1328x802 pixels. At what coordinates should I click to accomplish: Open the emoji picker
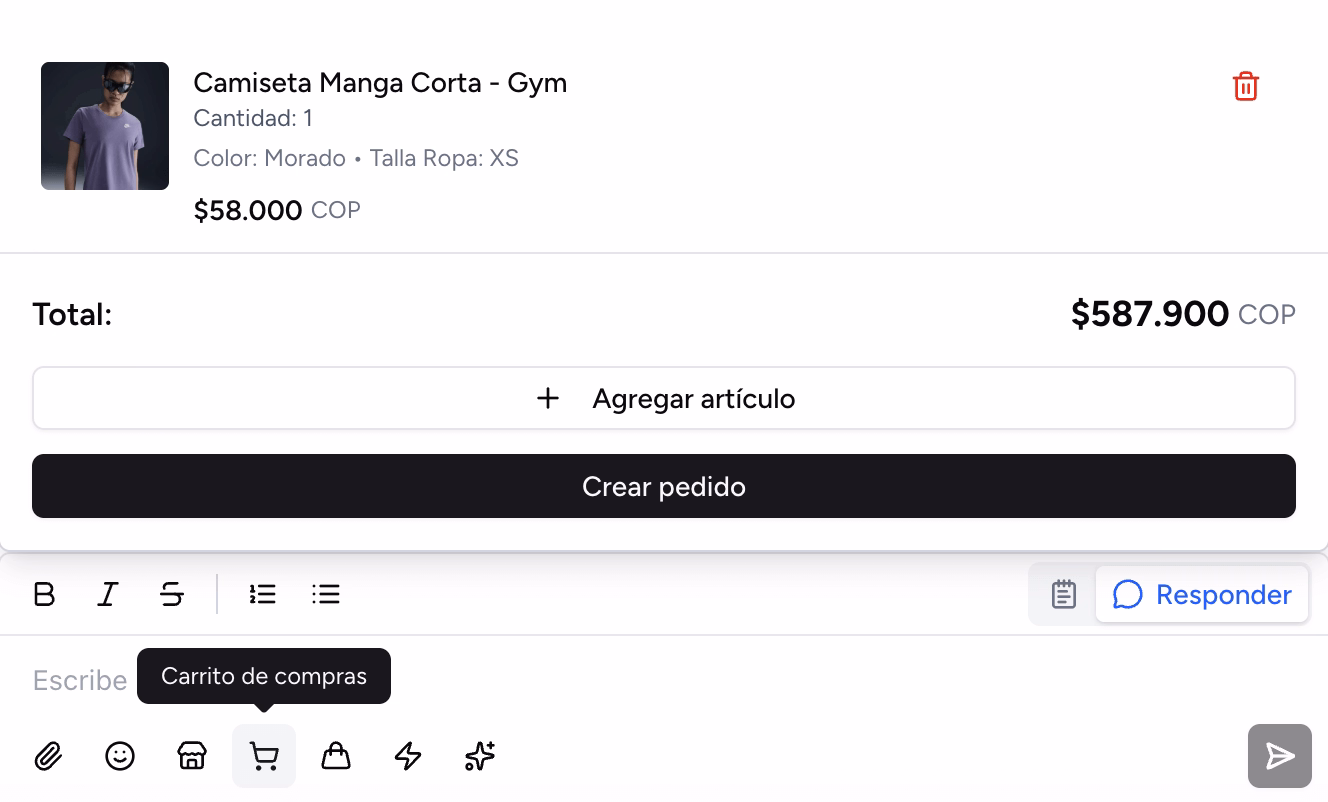[x=120, y=756]
